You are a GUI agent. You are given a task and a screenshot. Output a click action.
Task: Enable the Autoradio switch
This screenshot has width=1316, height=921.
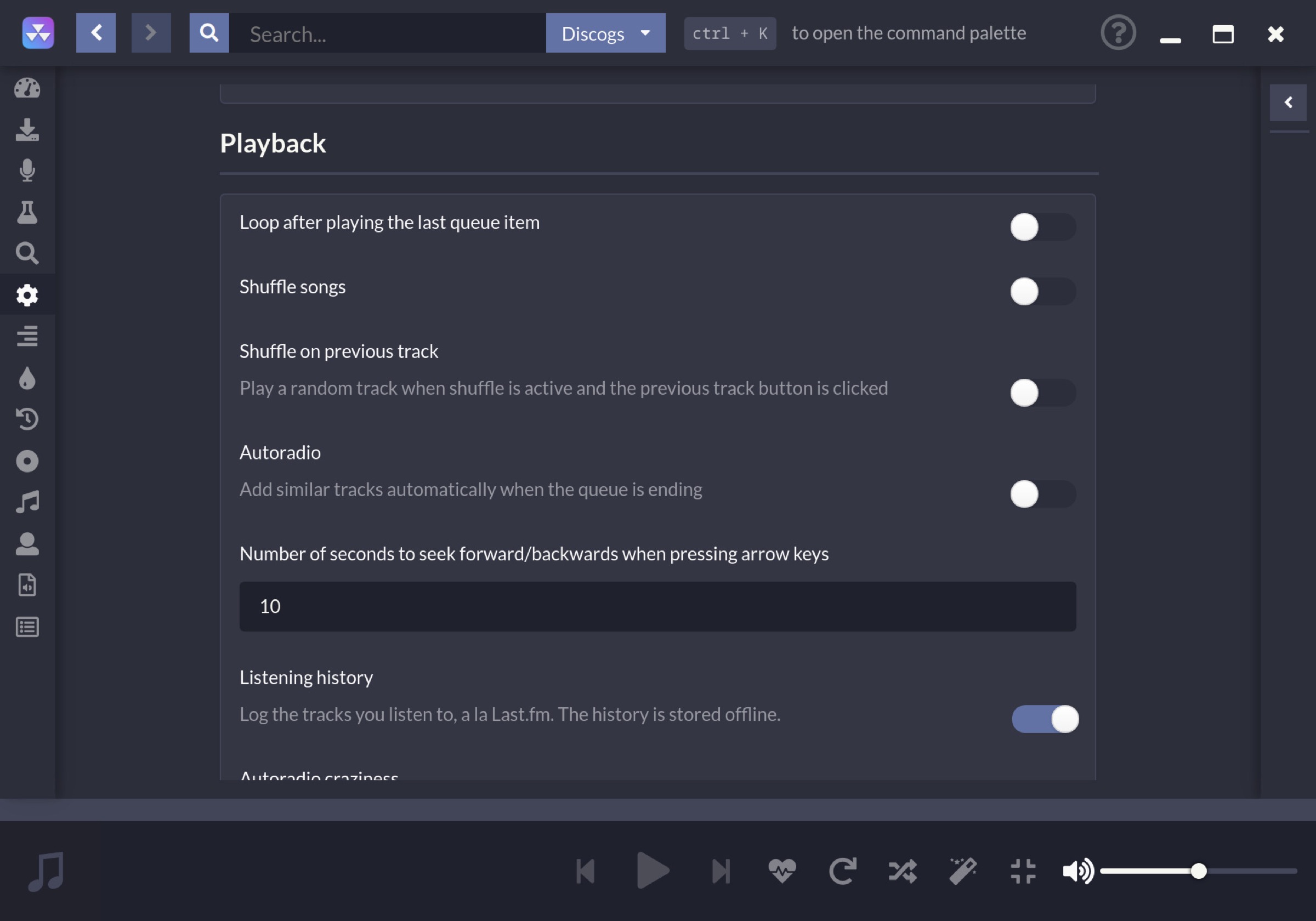click(1042, 494)
